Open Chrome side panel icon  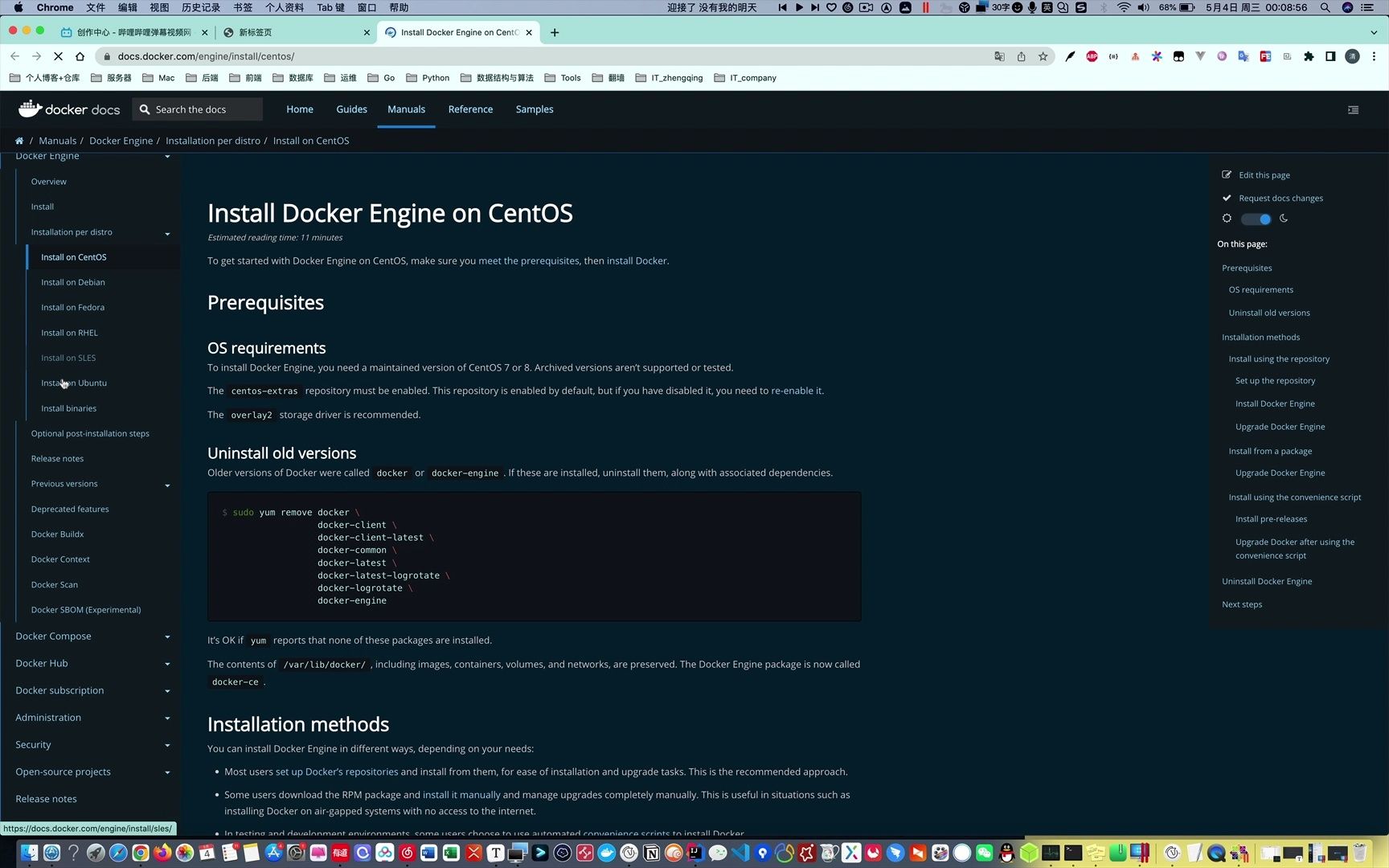click(x=1330, y=56)
